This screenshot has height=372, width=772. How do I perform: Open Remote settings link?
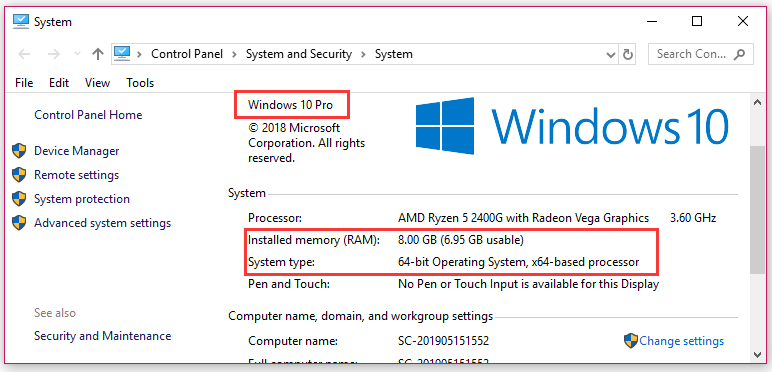coord(76,175)
